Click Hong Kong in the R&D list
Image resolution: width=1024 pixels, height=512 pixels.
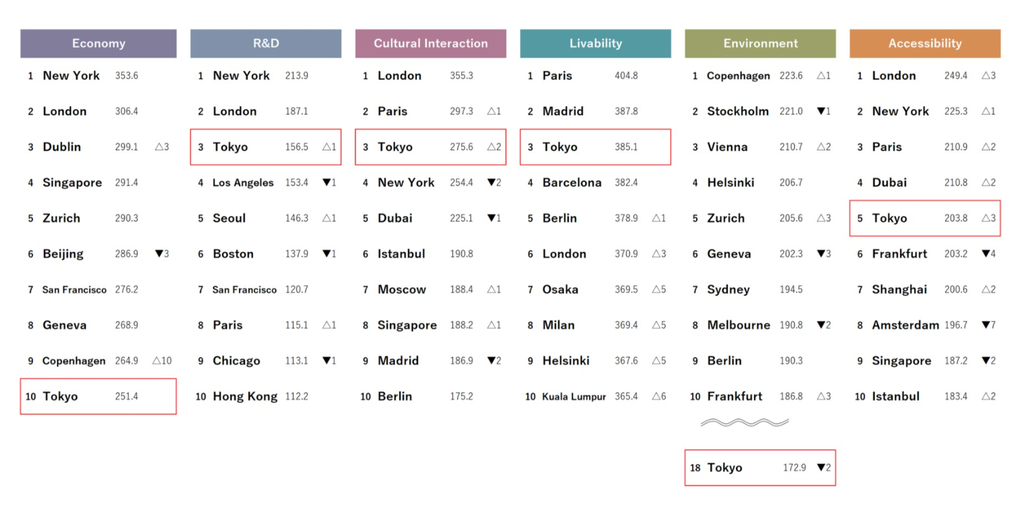(245, 397)
